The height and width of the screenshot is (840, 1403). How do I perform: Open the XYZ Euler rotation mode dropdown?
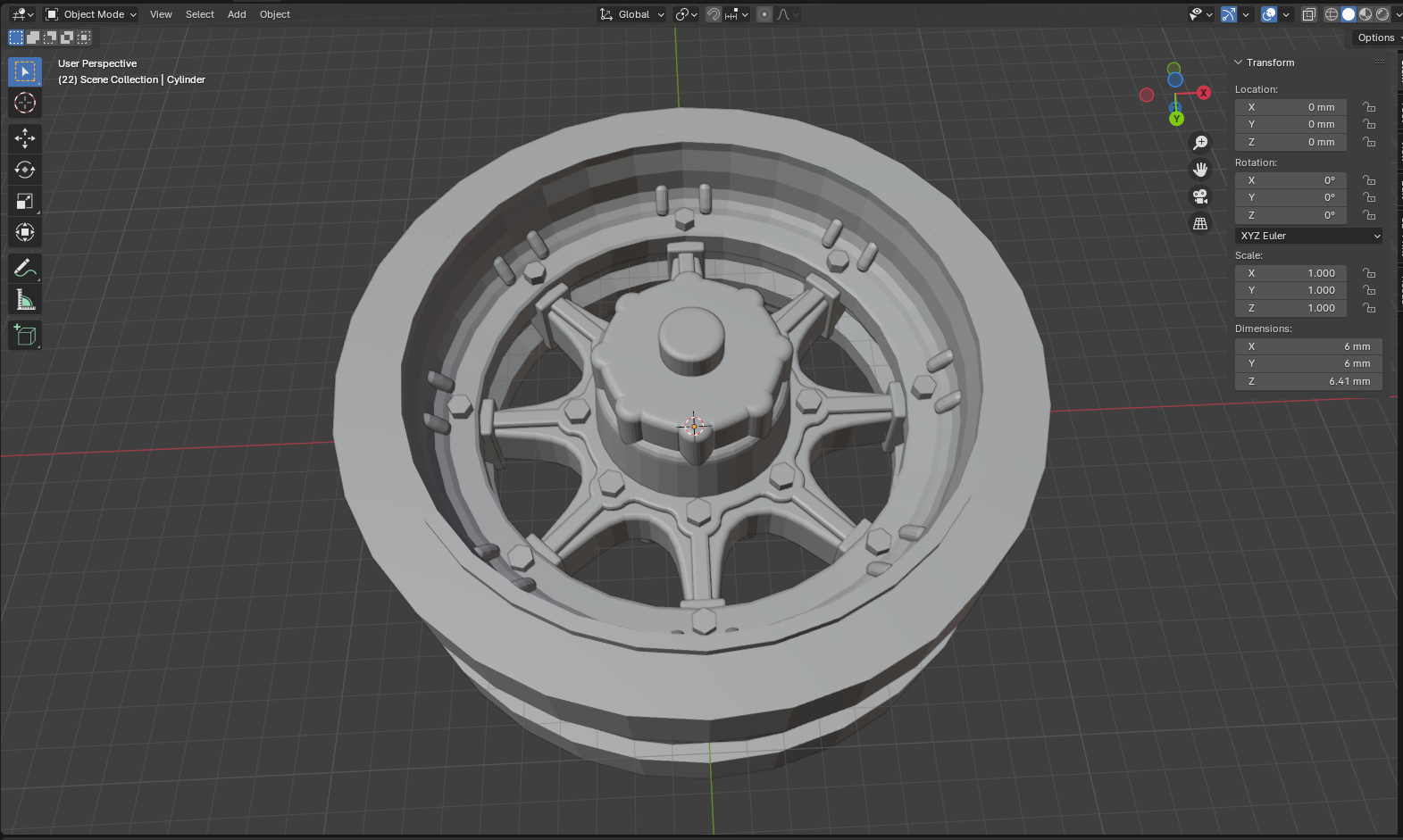point(1309,236)
